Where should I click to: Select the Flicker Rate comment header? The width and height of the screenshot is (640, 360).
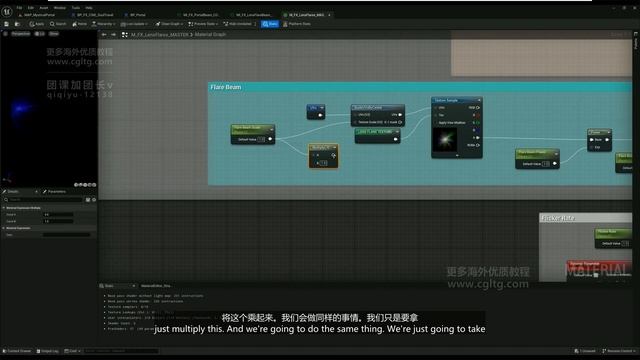coord(585,218)
